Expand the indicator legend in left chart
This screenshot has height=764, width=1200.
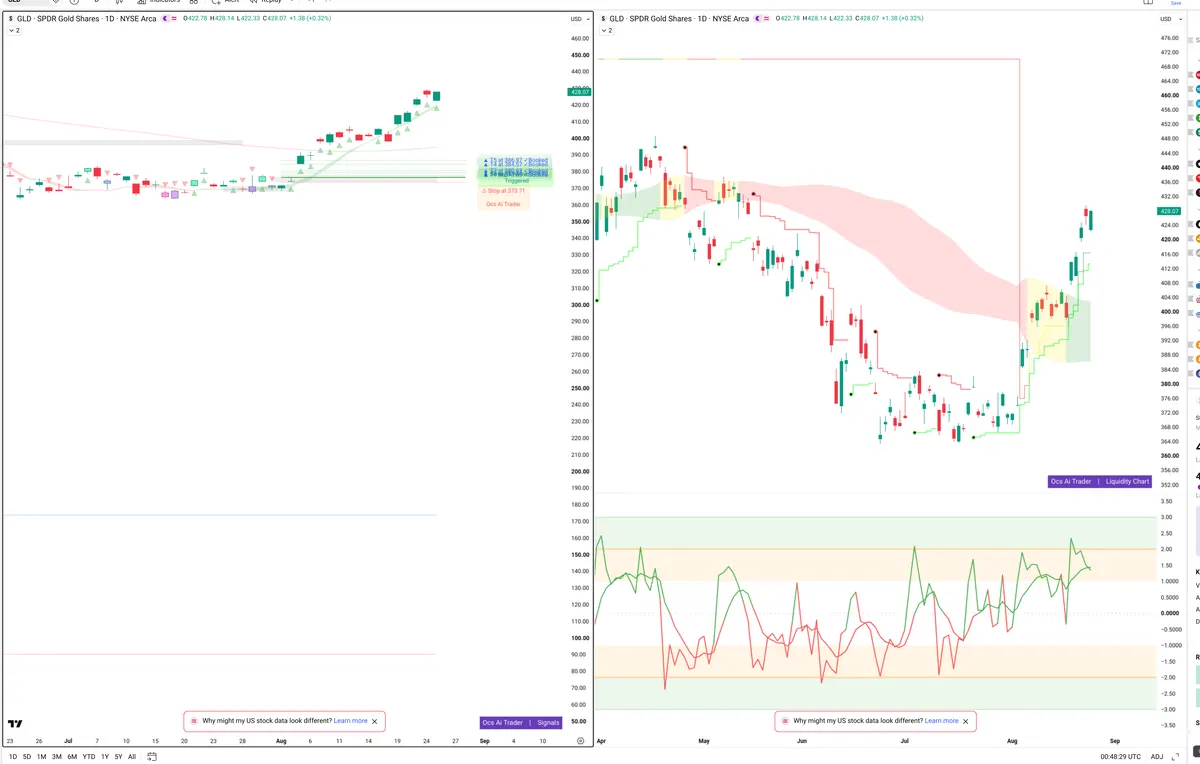14,31
